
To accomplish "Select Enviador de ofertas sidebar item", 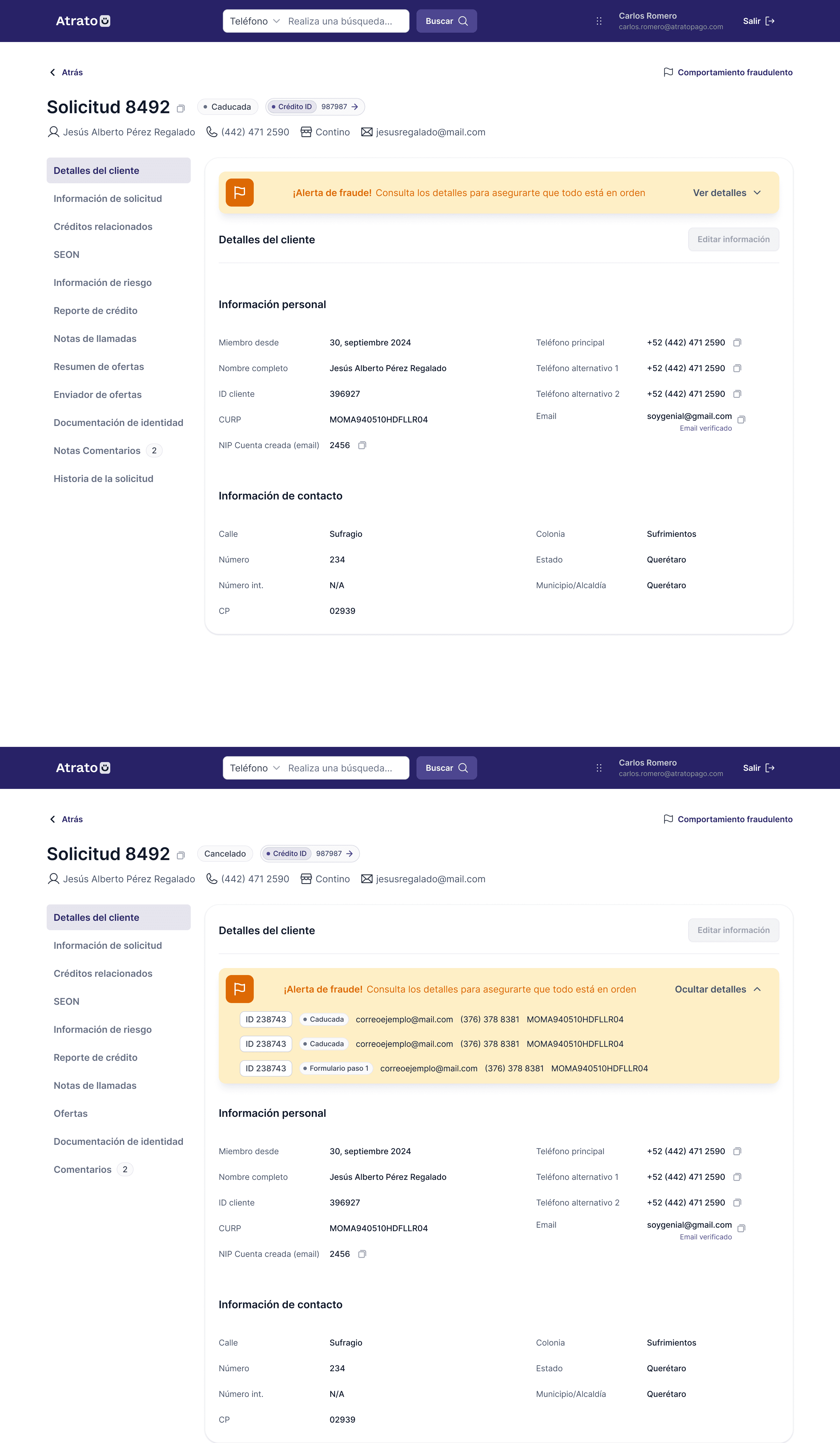I will pos(97,394).
